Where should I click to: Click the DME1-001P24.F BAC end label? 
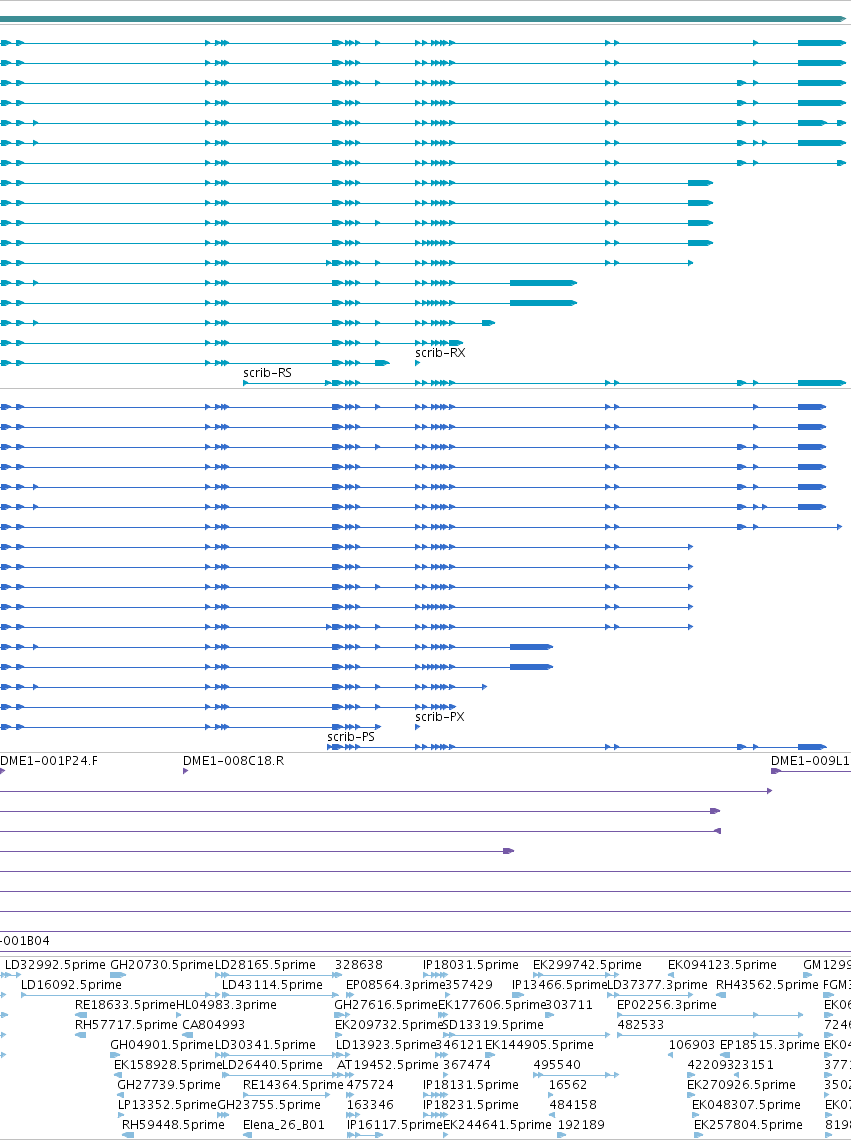point(49,760)
